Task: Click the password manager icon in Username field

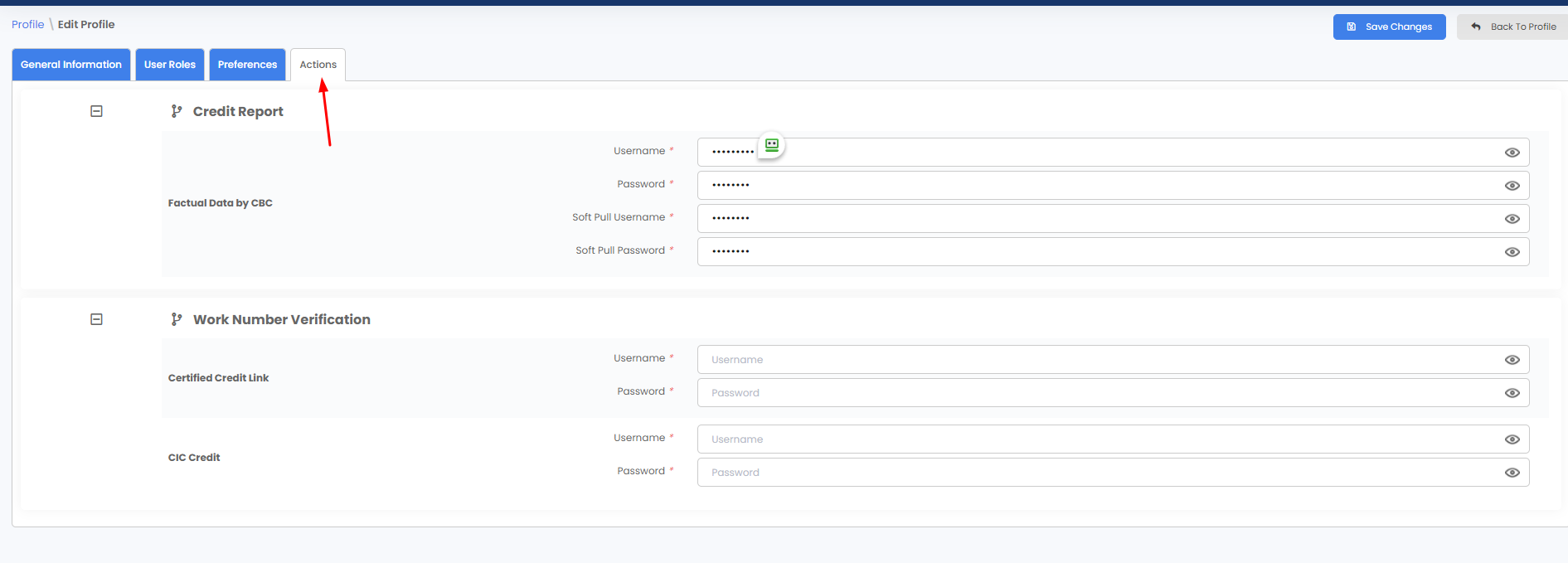Action: tap(772, 145)
